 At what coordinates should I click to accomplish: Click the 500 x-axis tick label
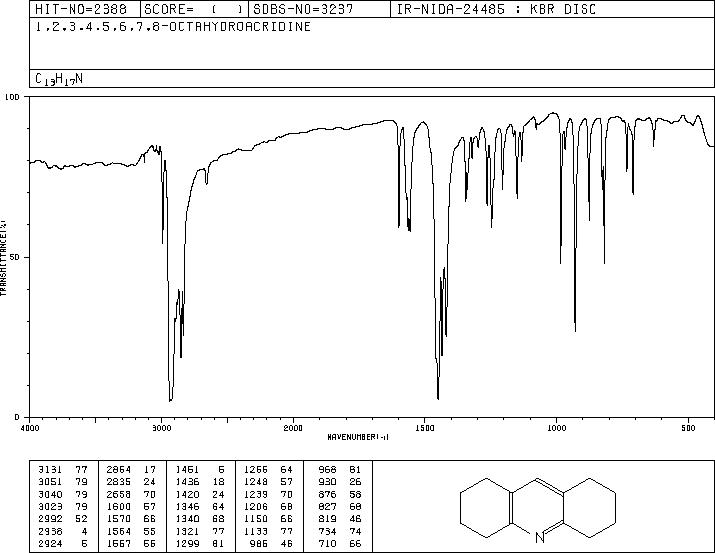click(688, 428)
